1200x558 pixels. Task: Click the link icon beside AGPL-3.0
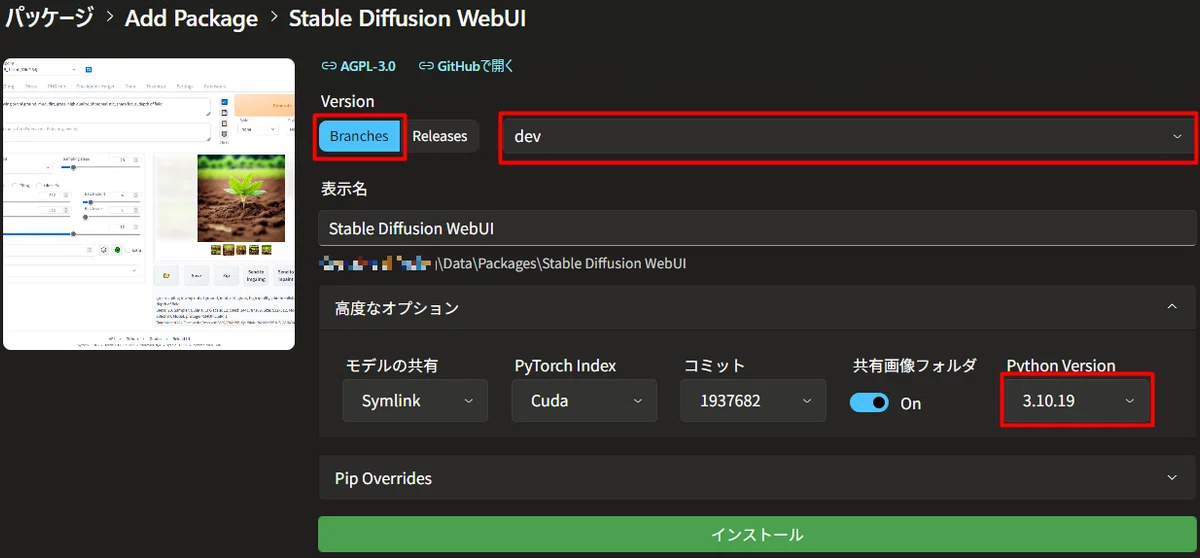[x=328, y=66]
